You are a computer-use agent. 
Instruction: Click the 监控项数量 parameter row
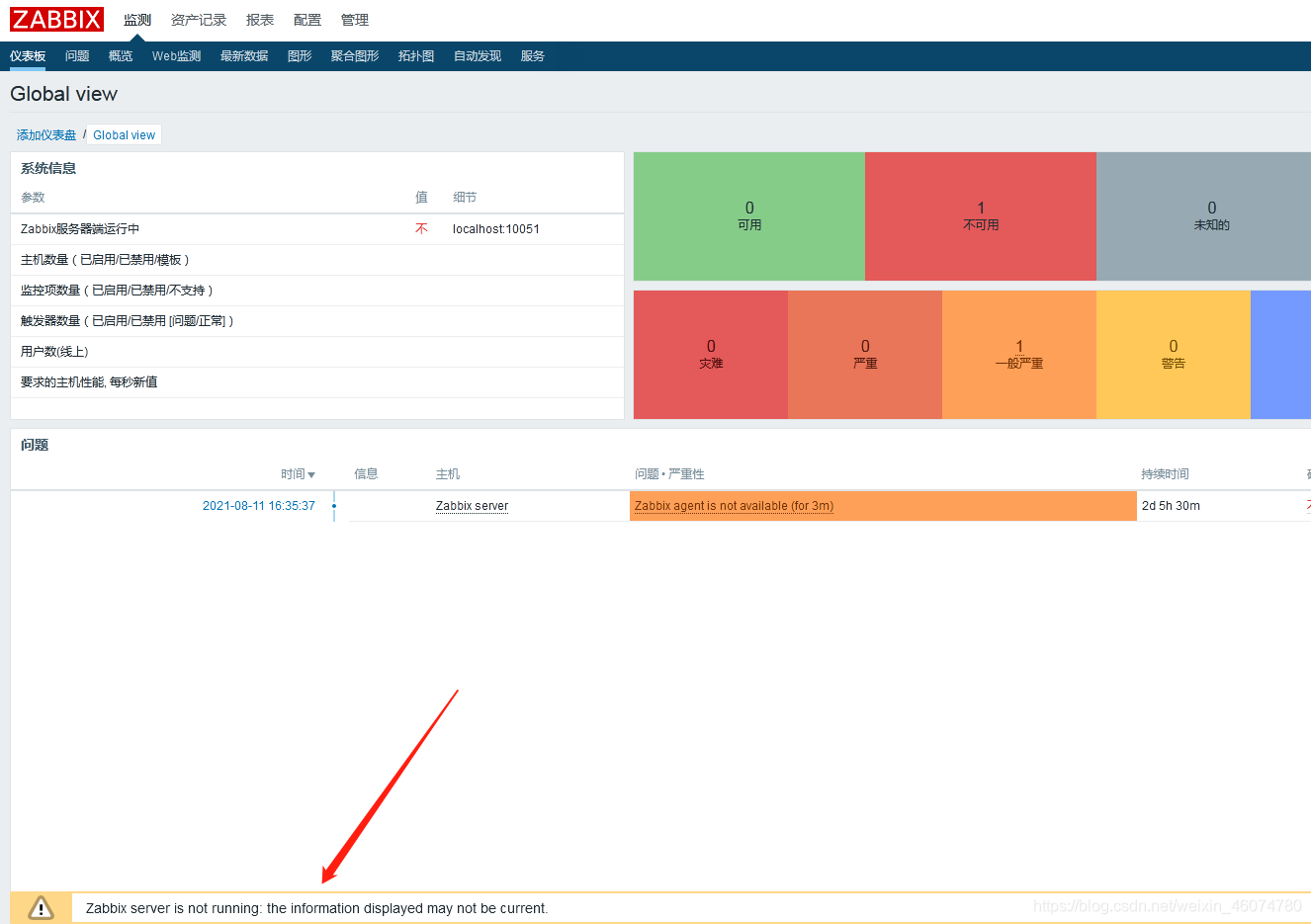[x=317, y=291]
